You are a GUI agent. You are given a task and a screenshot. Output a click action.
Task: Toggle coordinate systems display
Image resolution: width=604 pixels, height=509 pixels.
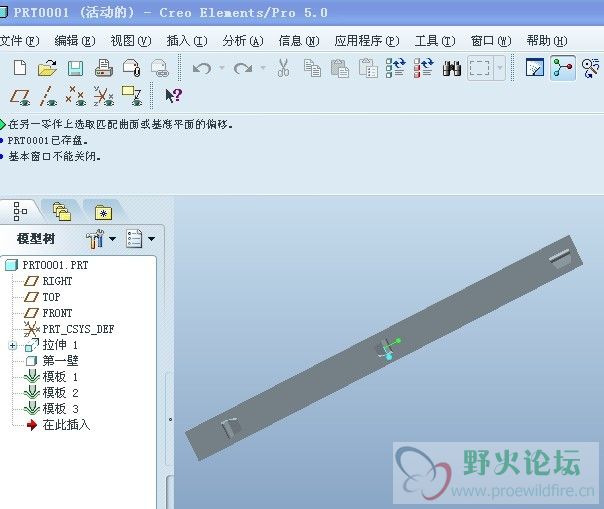click(104, 96)
